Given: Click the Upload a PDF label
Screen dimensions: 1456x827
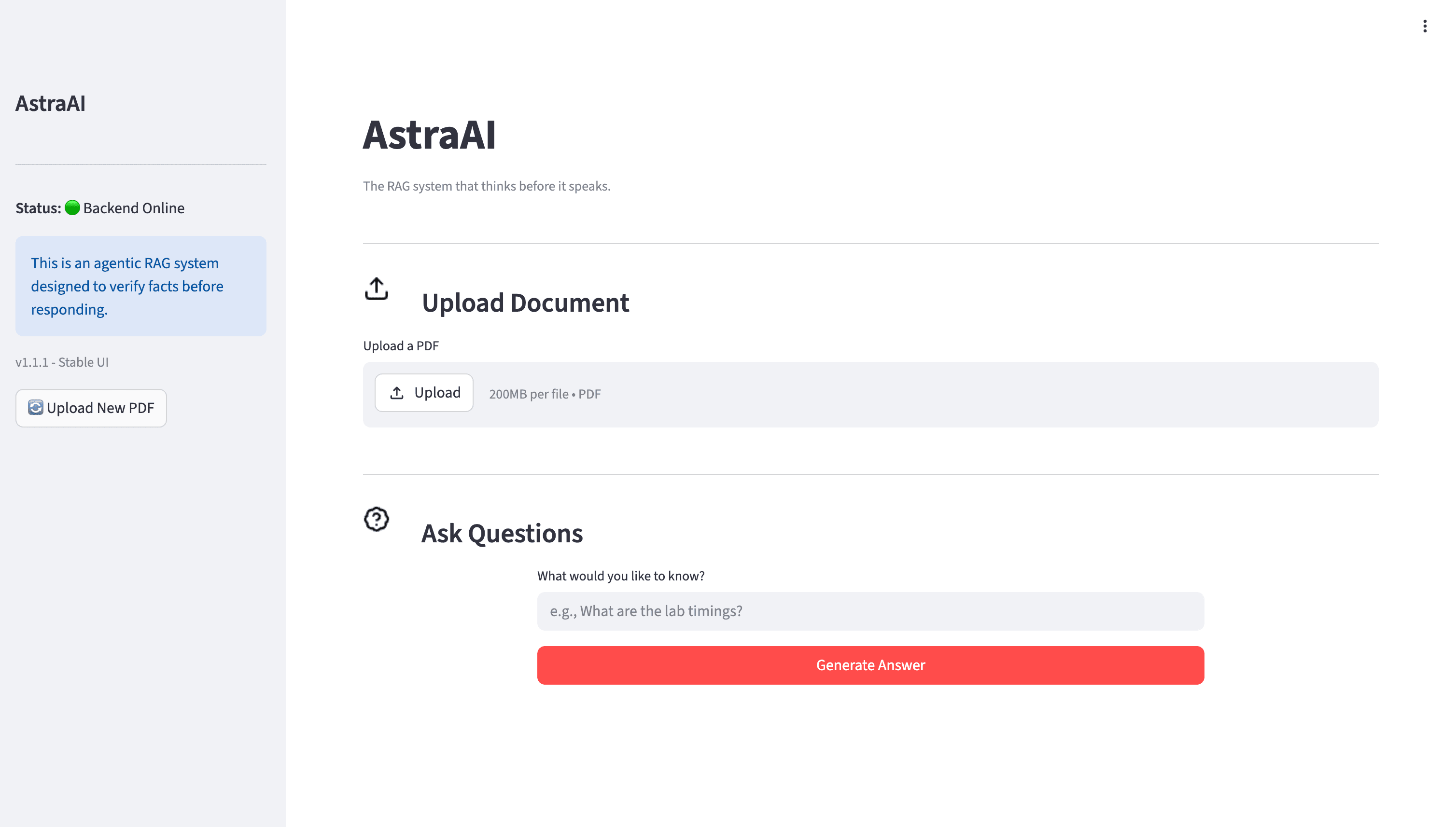Looking at the screenshot, I should (x=401, y=345).
